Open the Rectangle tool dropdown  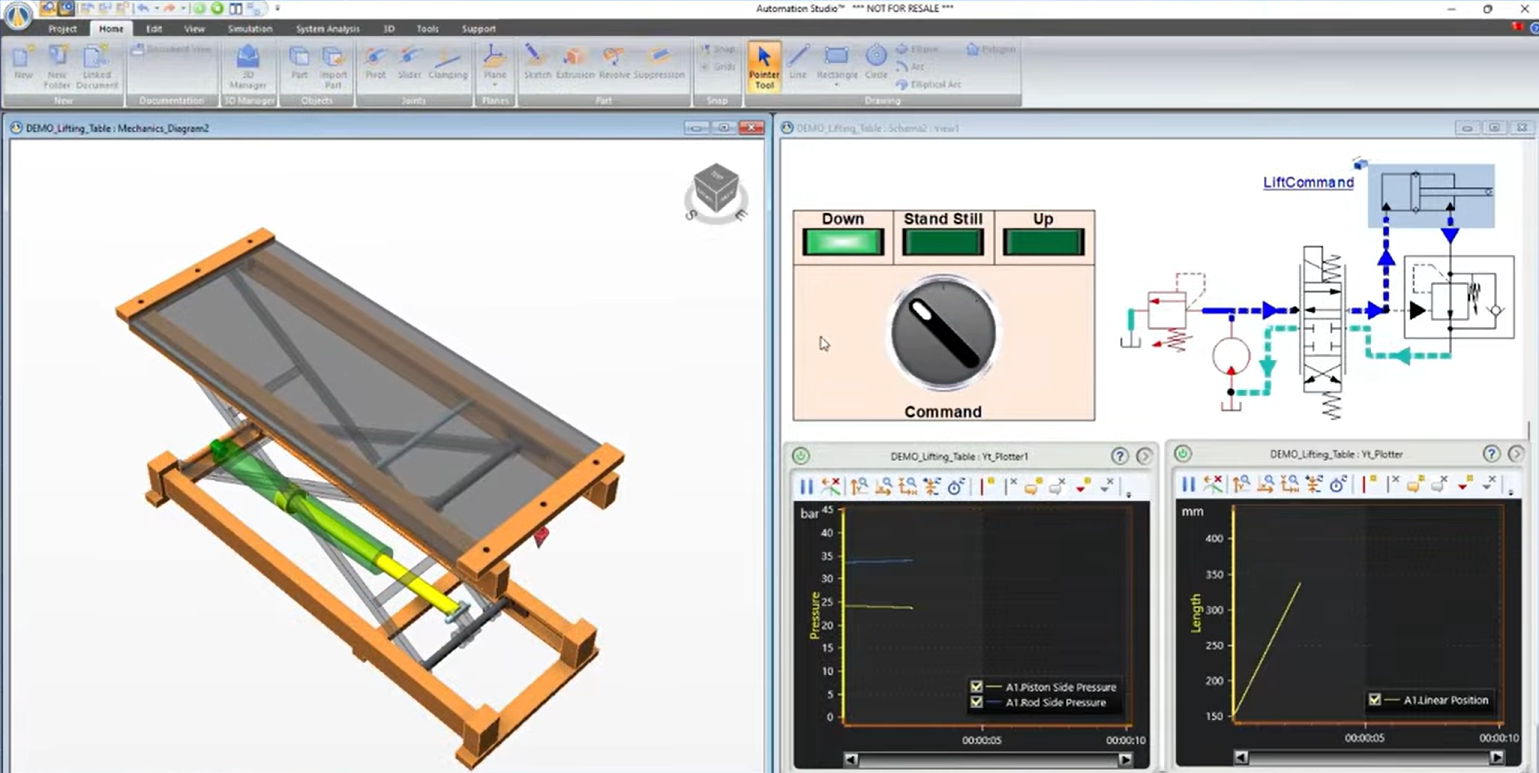pyautogui.click(x=837, y=87)
